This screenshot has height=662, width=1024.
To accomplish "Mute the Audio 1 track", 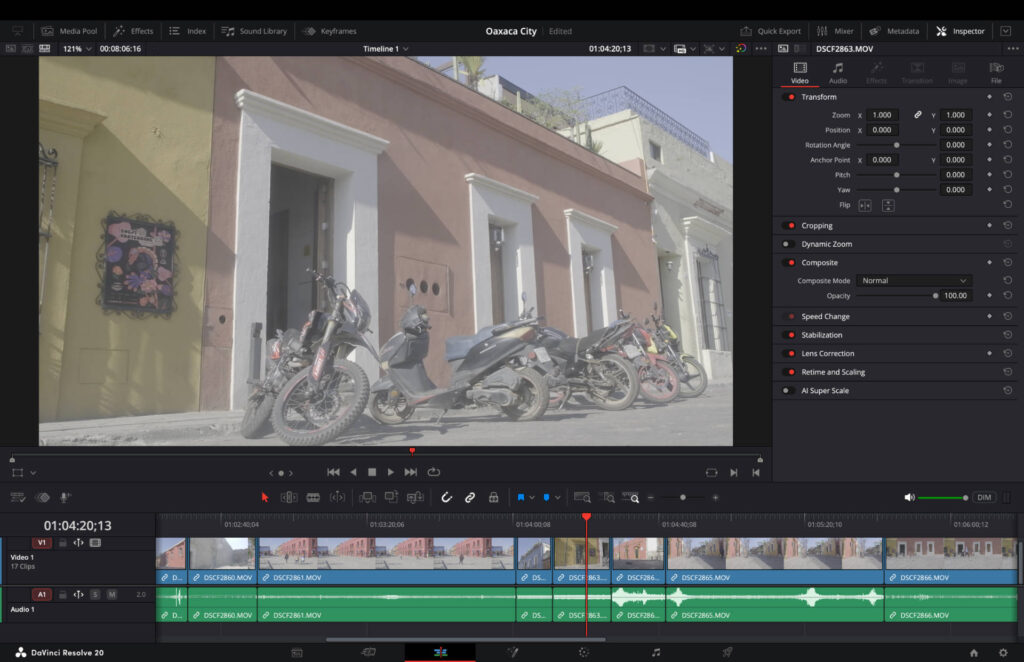I will 111,594.
